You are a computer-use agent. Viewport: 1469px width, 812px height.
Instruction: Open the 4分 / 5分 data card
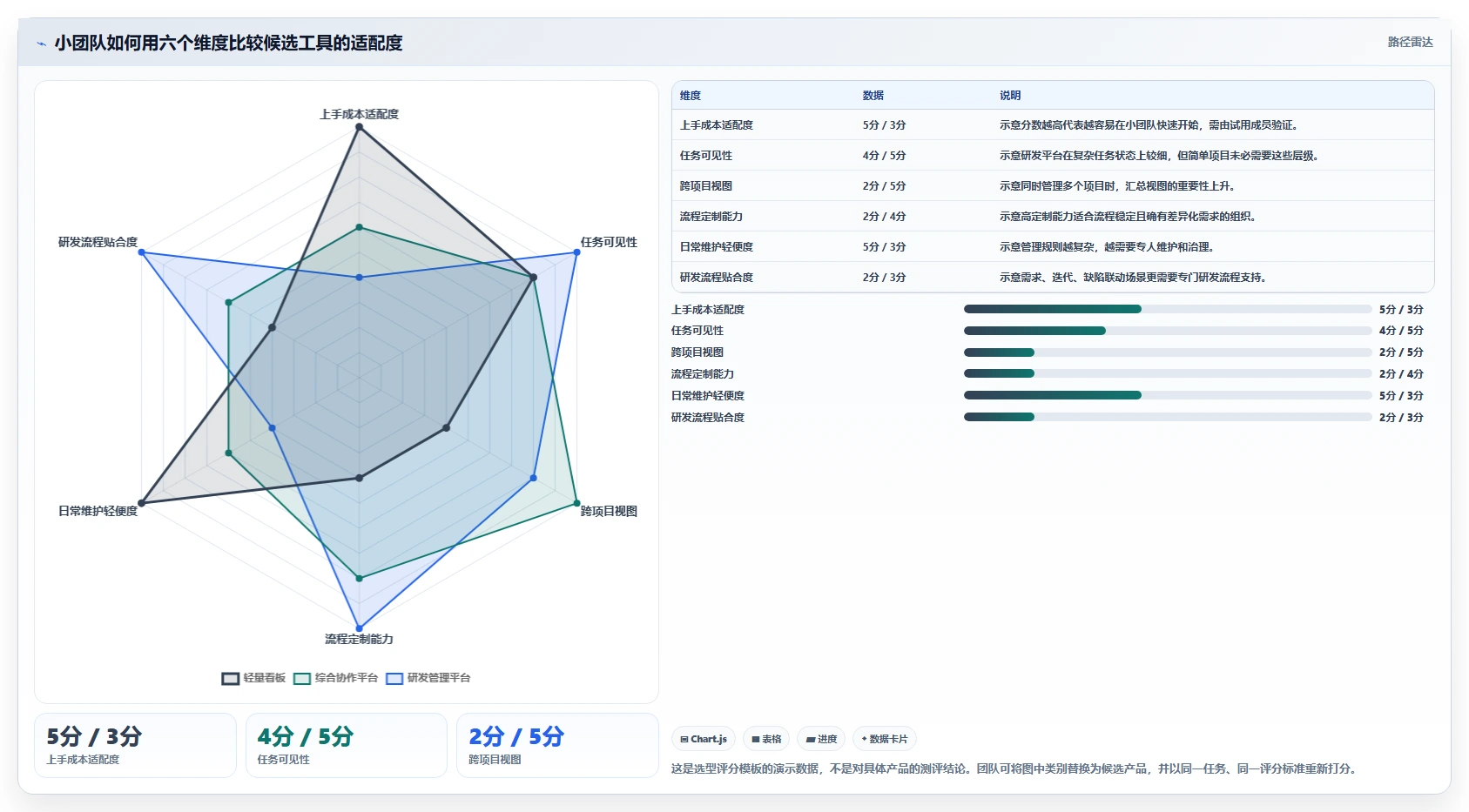click(x=347, y=745)
